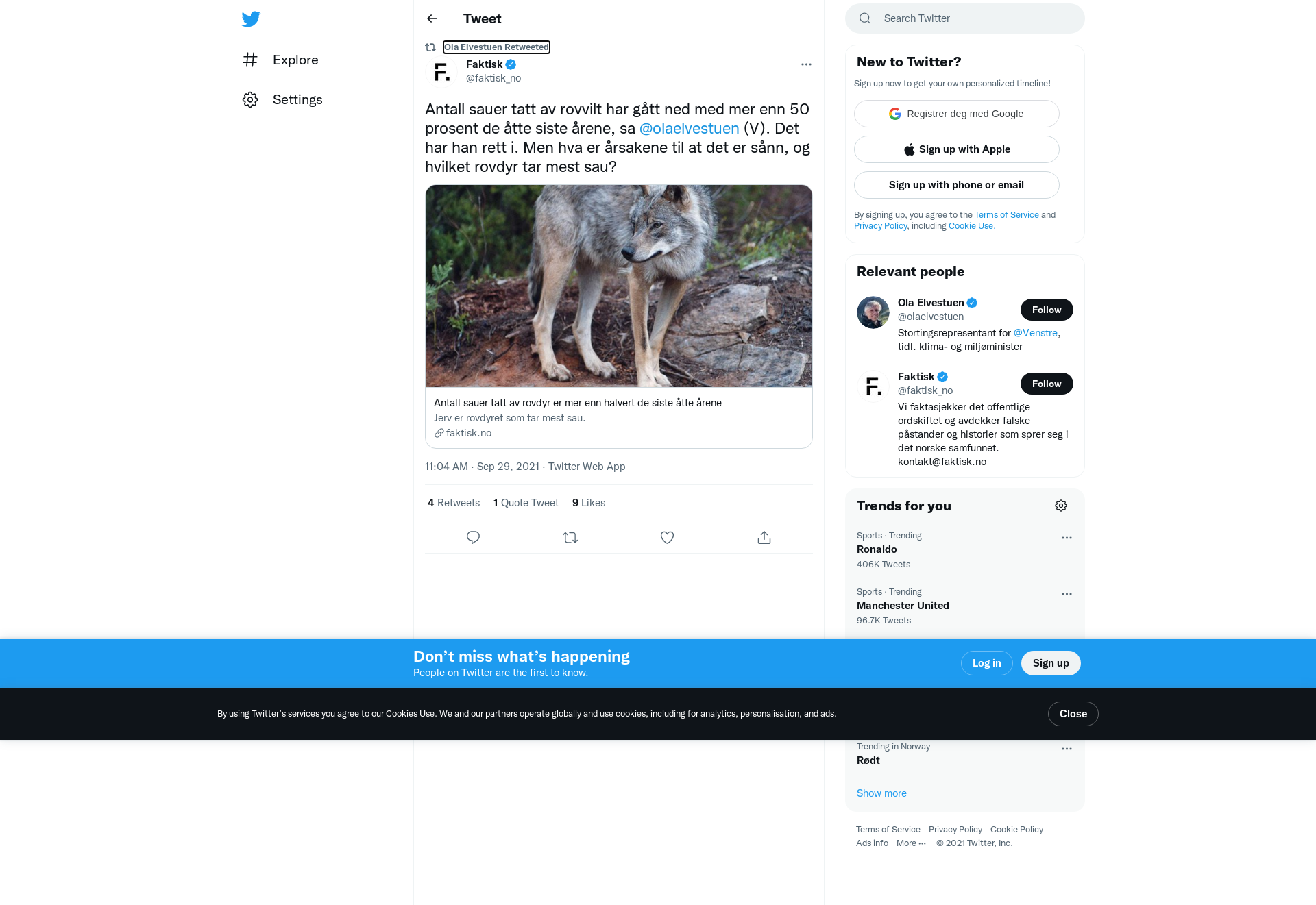Image resolution: width=1316 pixels, height=905 pixels.
Task: Click the Twitter bird logo
Action: [251, 18]
